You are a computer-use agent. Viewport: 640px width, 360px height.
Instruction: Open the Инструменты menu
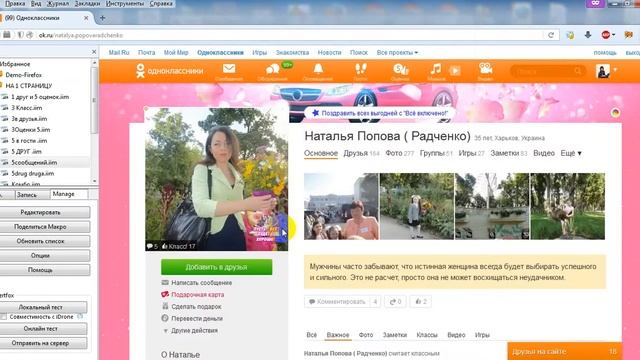pyautogui.click(x=125, y=4)
